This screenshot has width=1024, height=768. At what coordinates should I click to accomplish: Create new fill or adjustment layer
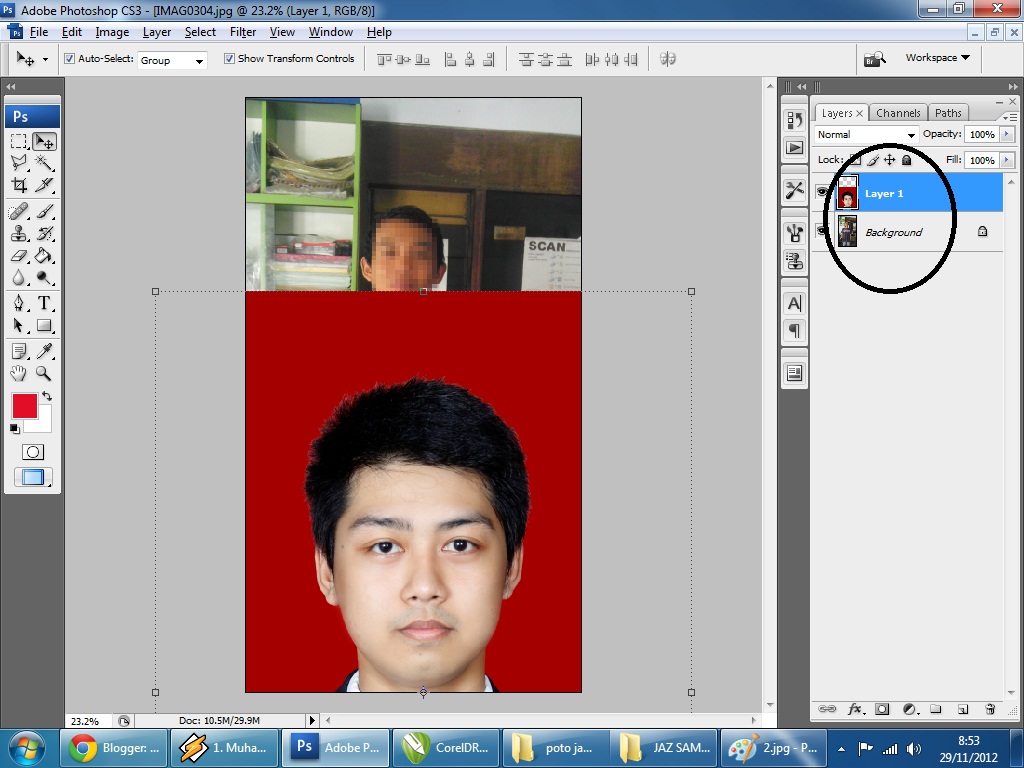tap(909, 709)
